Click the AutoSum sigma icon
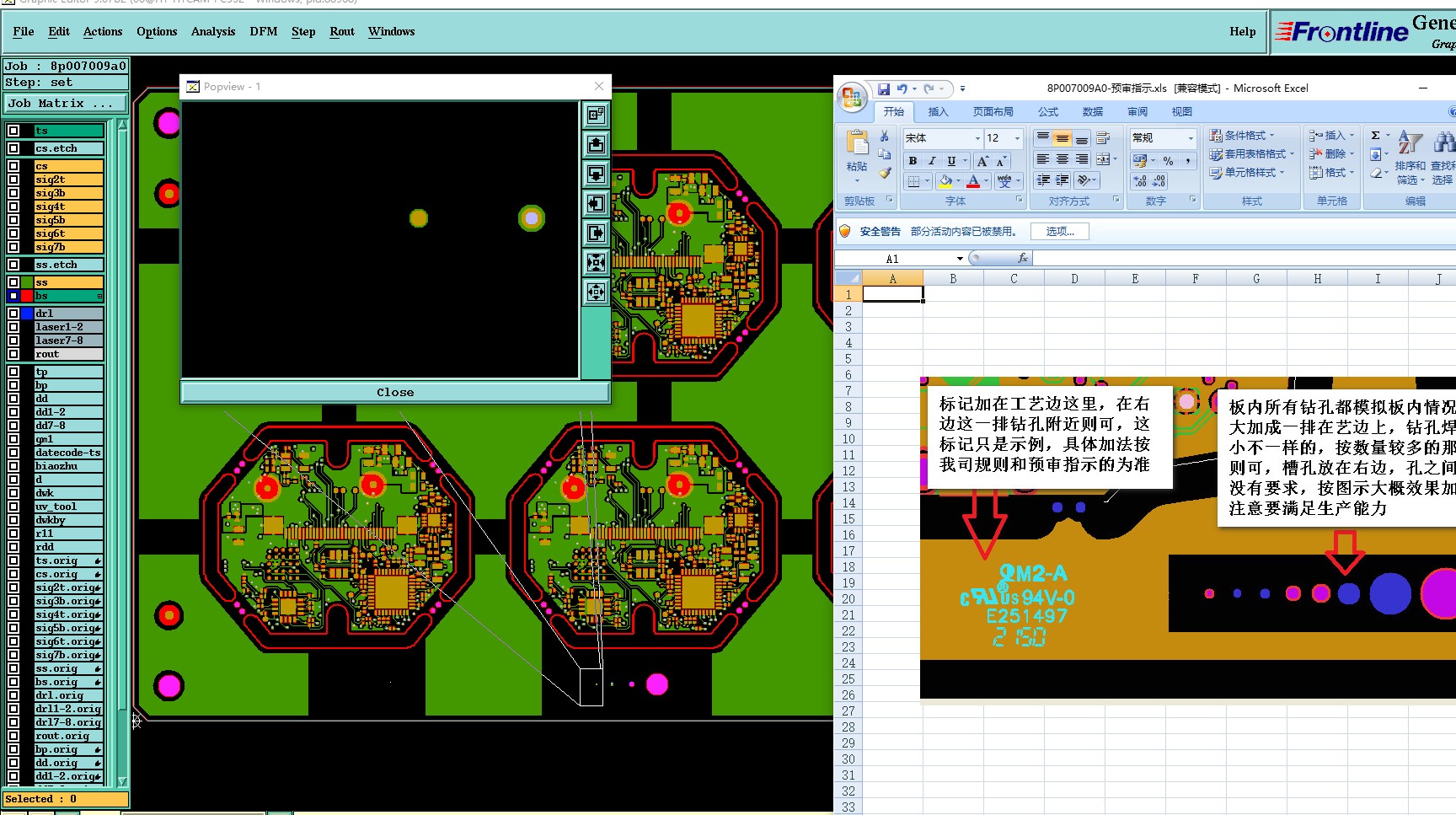 point(1375,136)
